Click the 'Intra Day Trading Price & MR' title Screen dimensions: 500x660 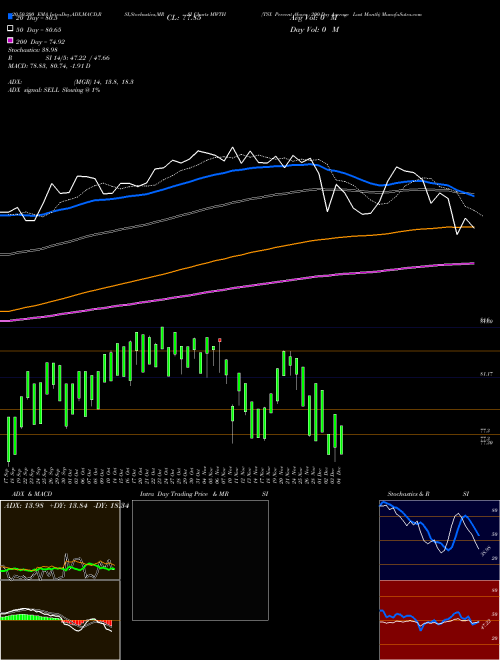[184, 494]
